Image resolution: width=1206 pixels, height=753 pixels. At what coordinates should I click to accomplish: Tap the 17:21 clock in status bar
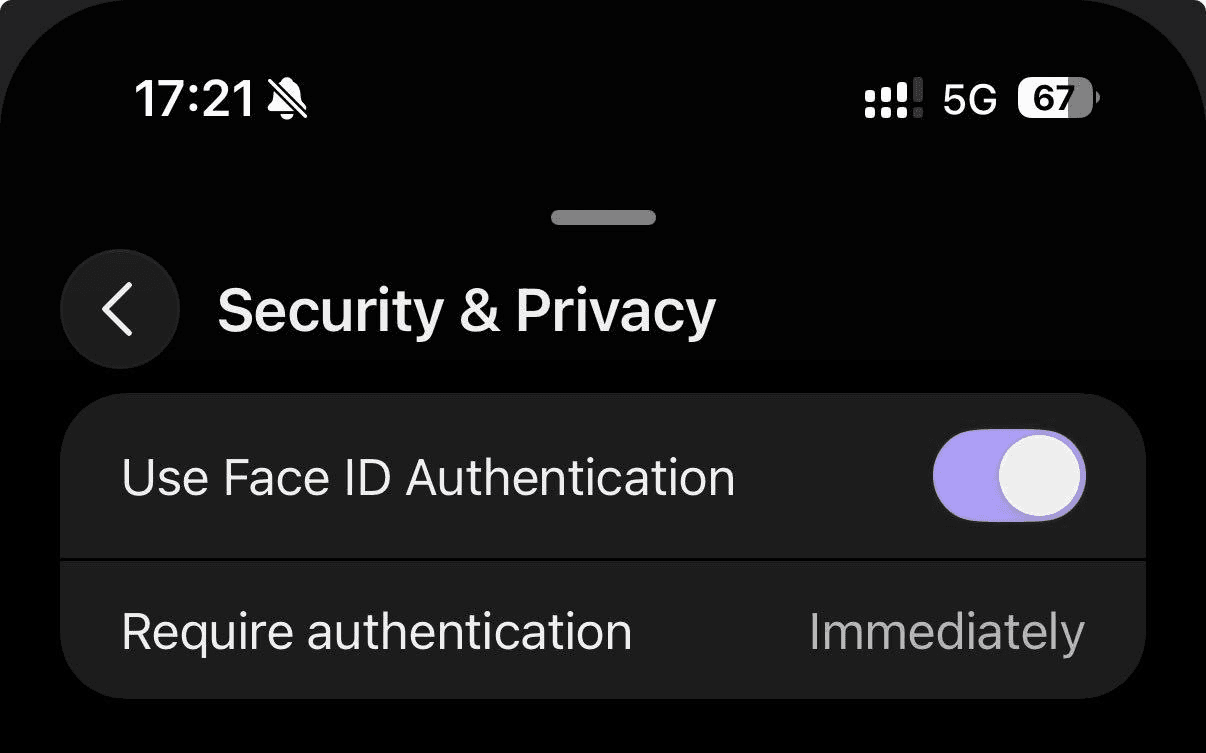[194, 99]
